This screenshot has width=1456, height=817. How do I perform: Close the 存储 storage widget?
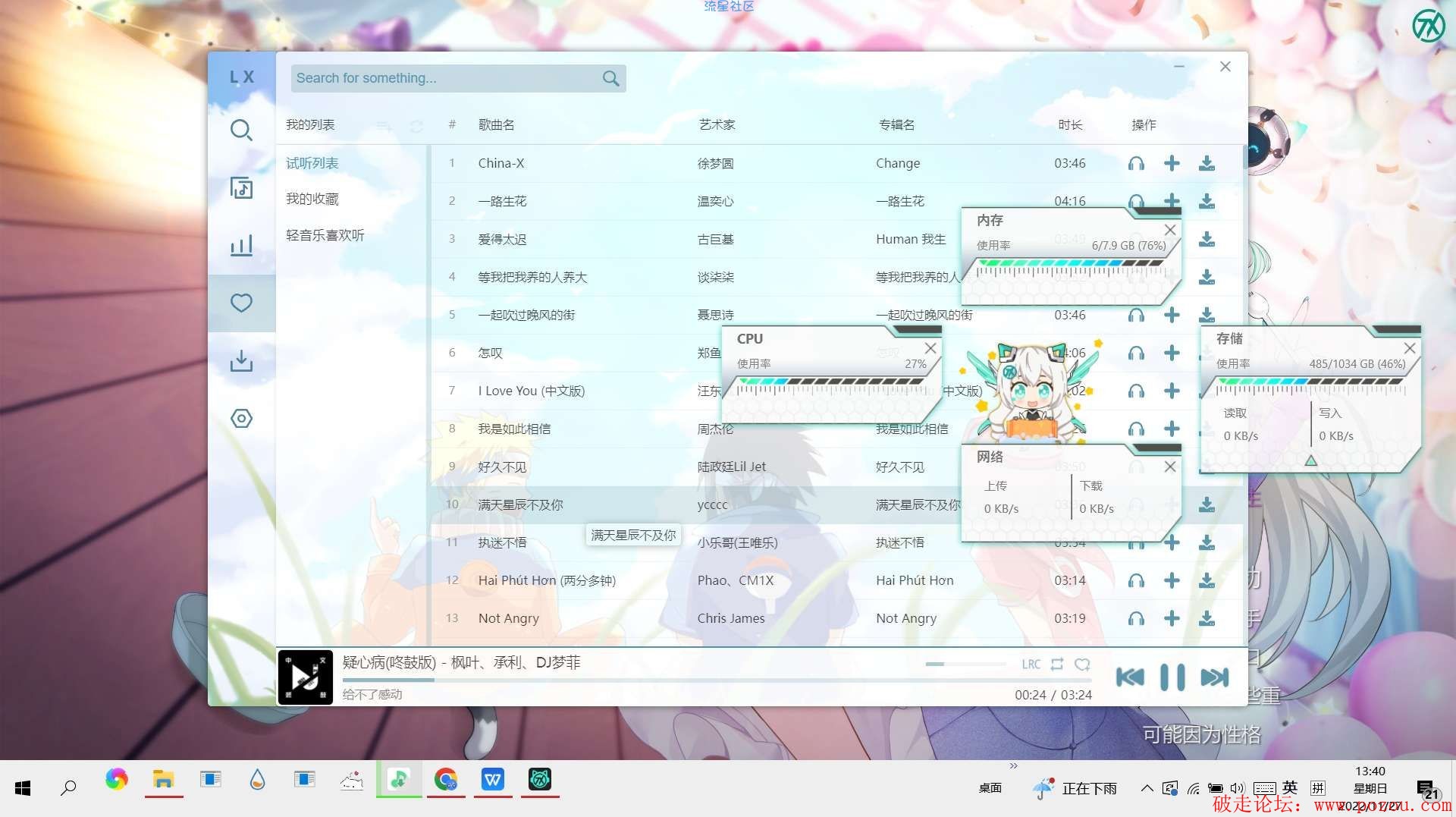(x=1410, y=348)
